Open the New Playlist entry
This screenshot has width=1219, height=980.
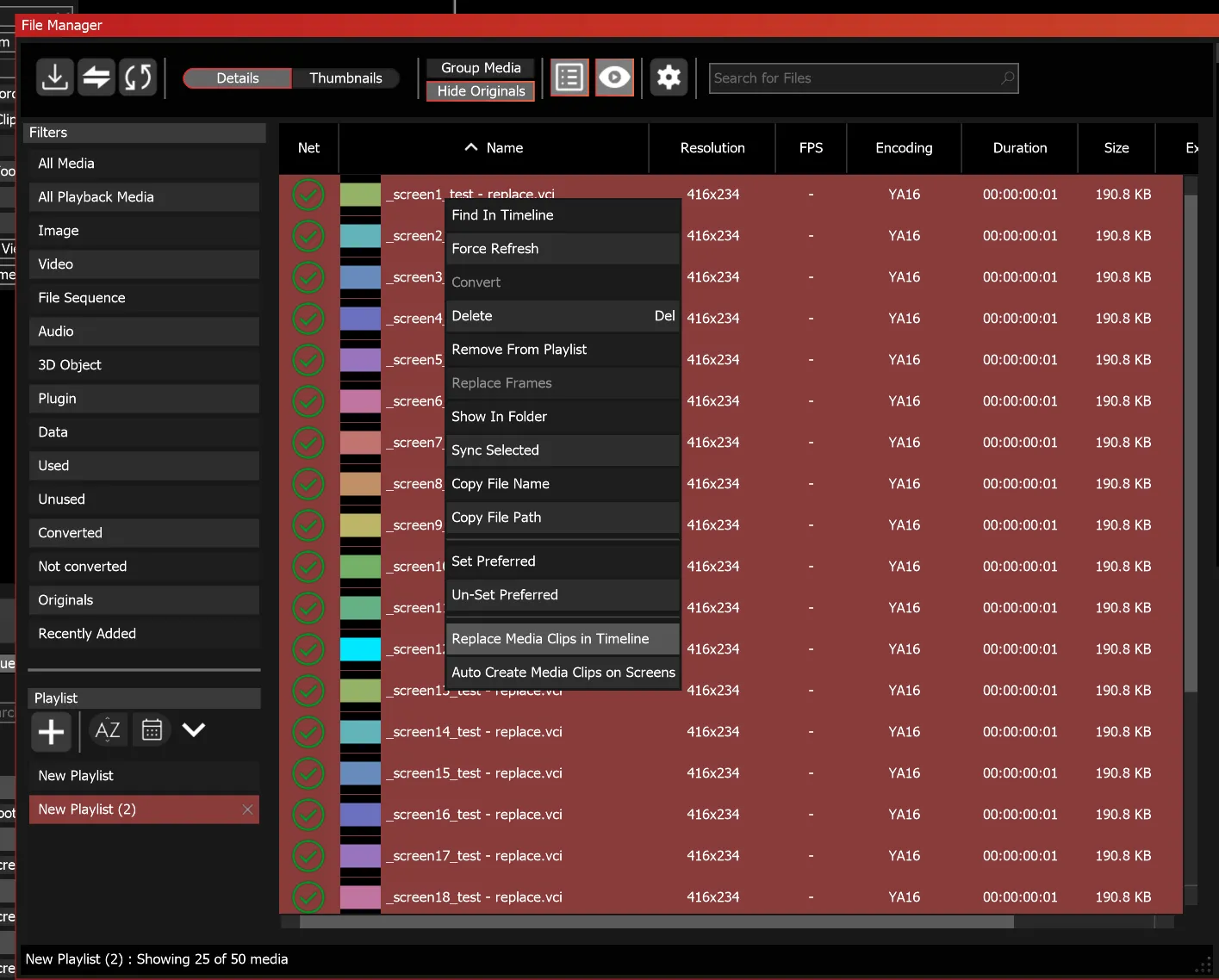click(144, 776)
